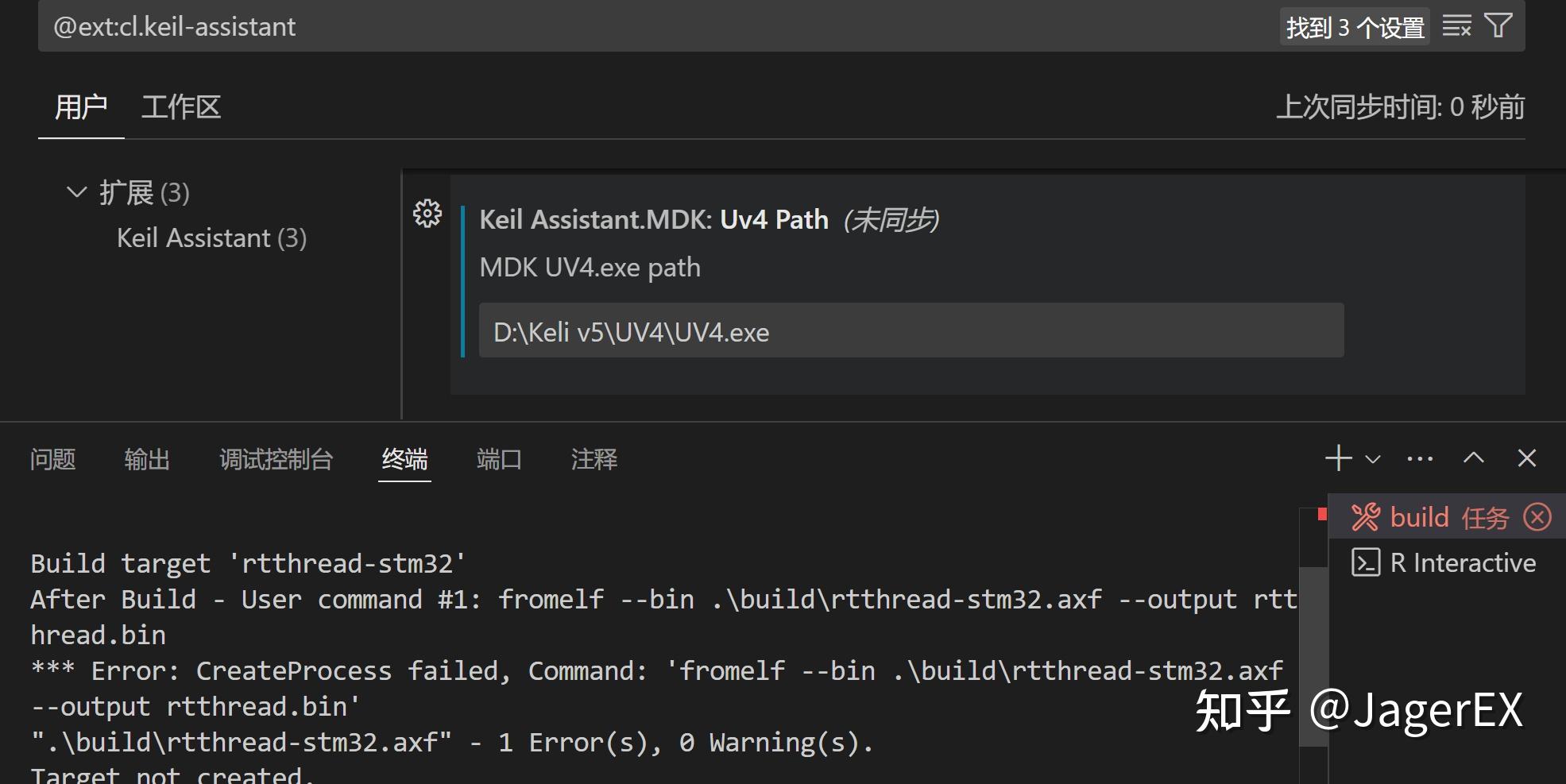This screenshot has height=784, width=1566.
Task: Click the plus icon to create new terminal
Action: [1339, 458]
